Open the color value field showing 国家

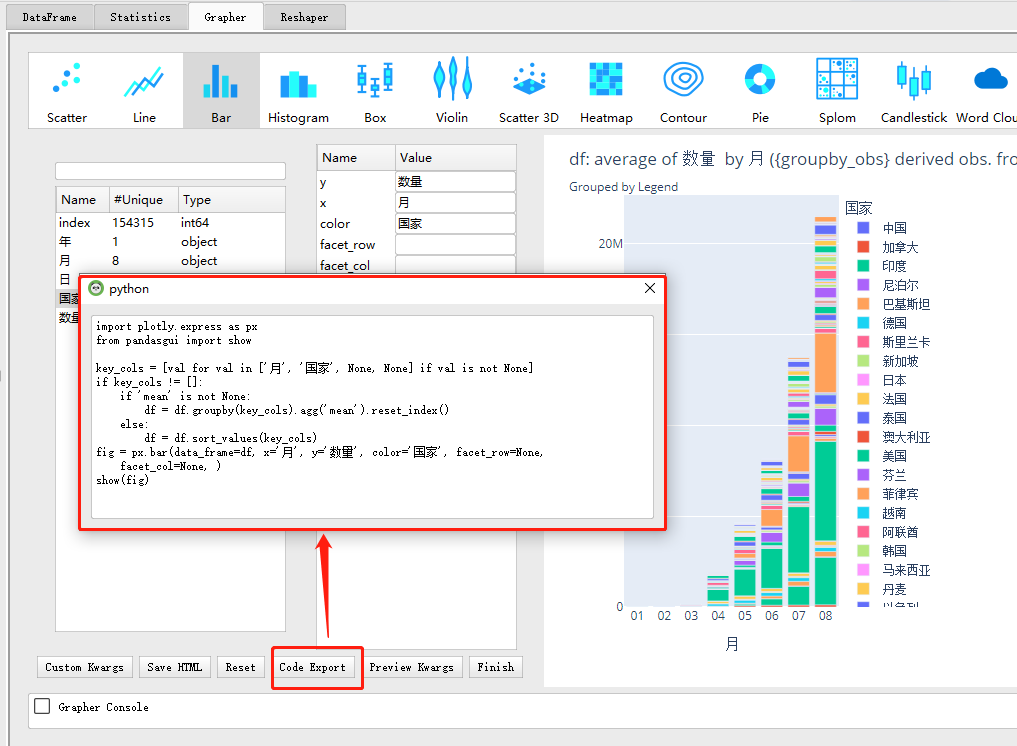click(455, 223)
